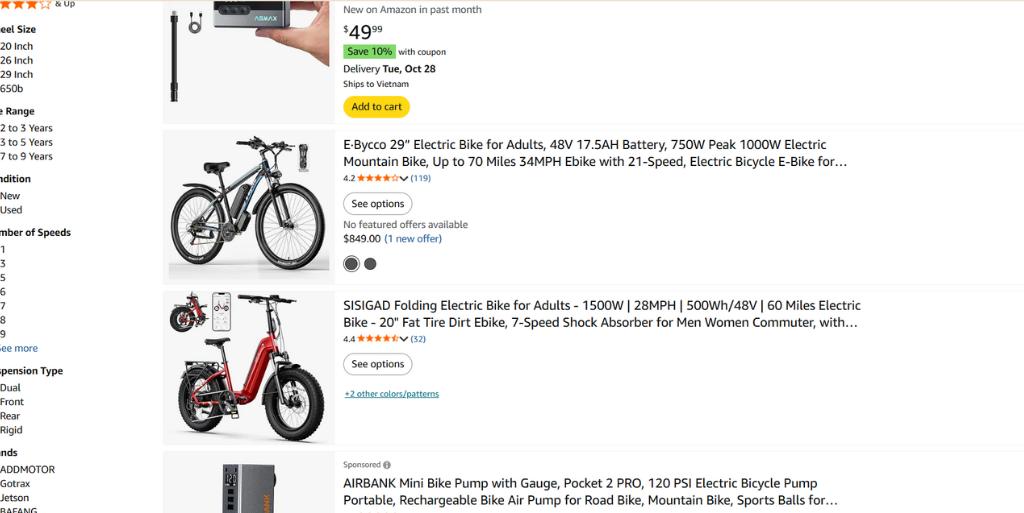Image resolution: width=1024 pixels, height=513 pixels.
Task: Expand 'See more' under Number of Speeds
Action: (x=18, y=348)
